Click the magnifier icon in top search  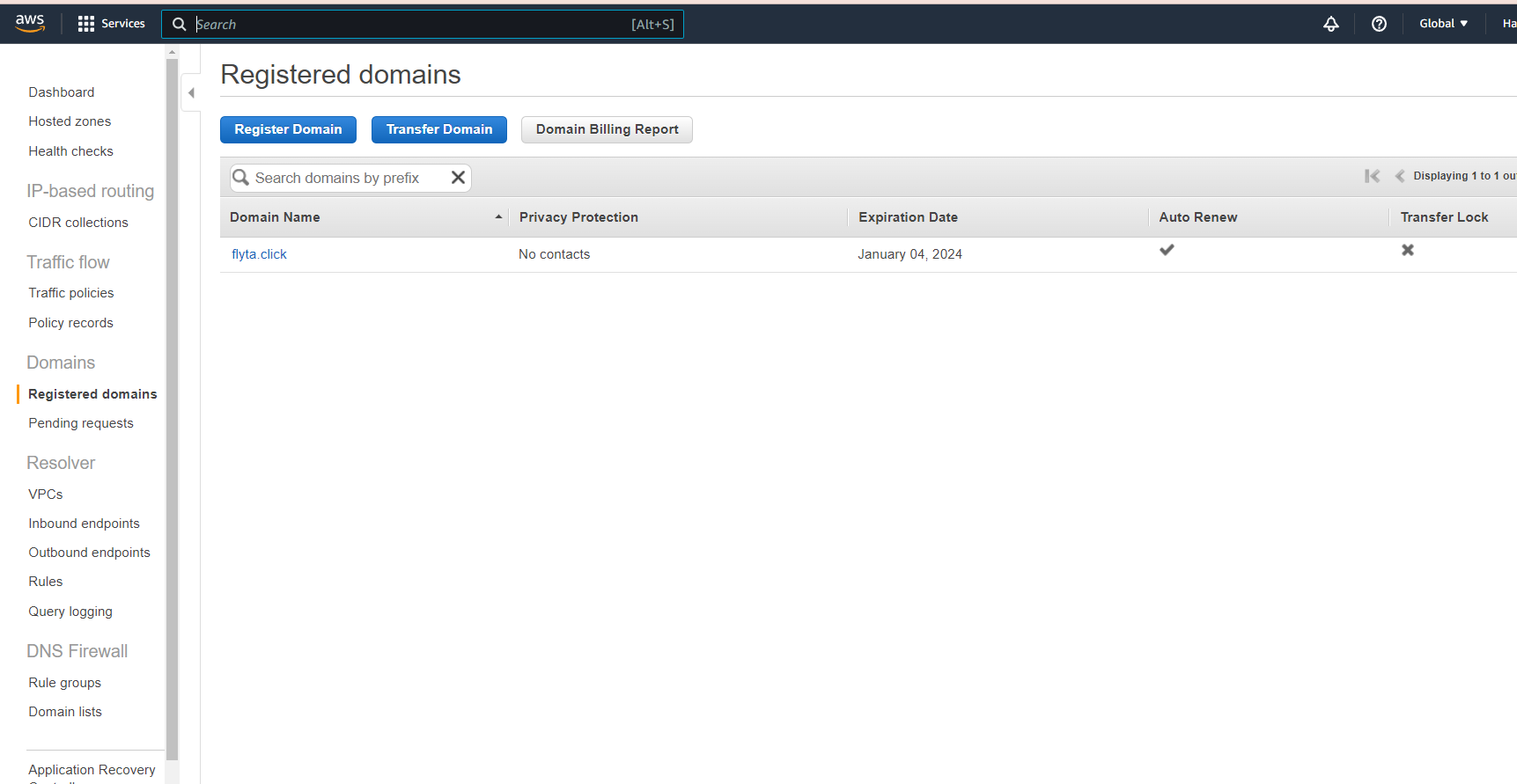pyautogui.click(x=180, y=24)
